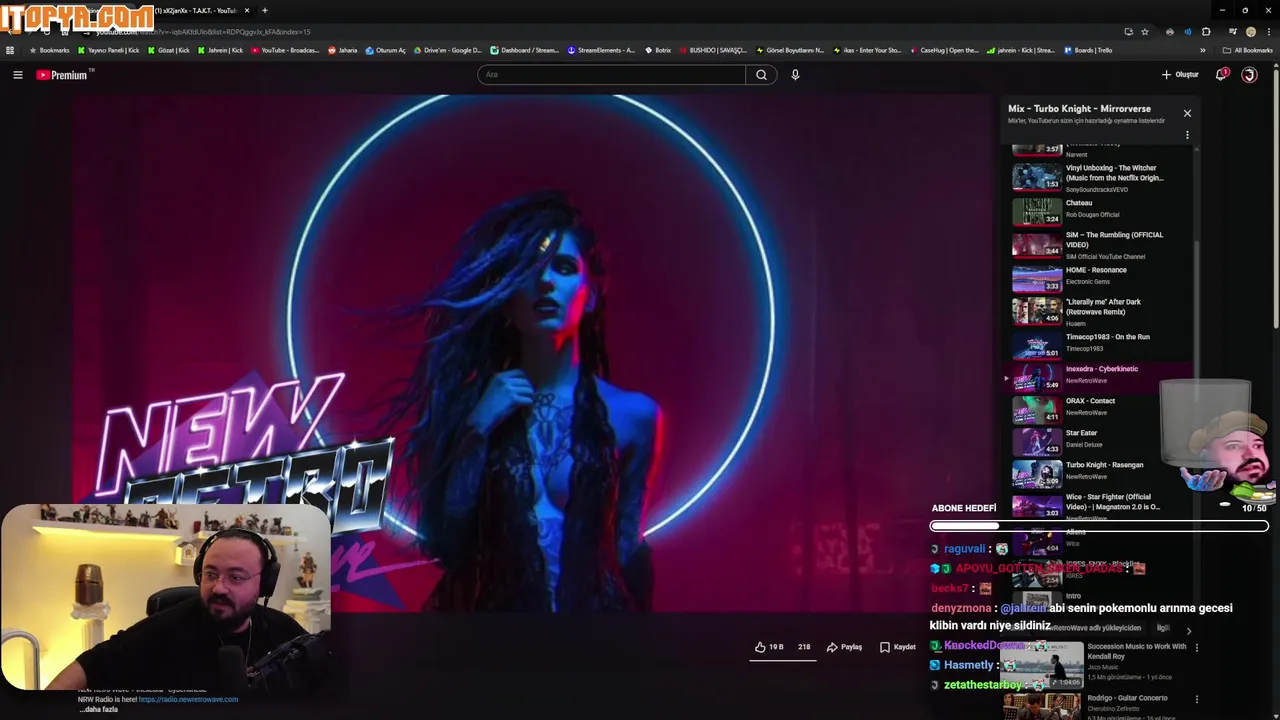Play 'Star Eater' by Daniel Deluxe
Image resolution: width=1280 pixels, height=720 pixels.
coord(1100,440)
